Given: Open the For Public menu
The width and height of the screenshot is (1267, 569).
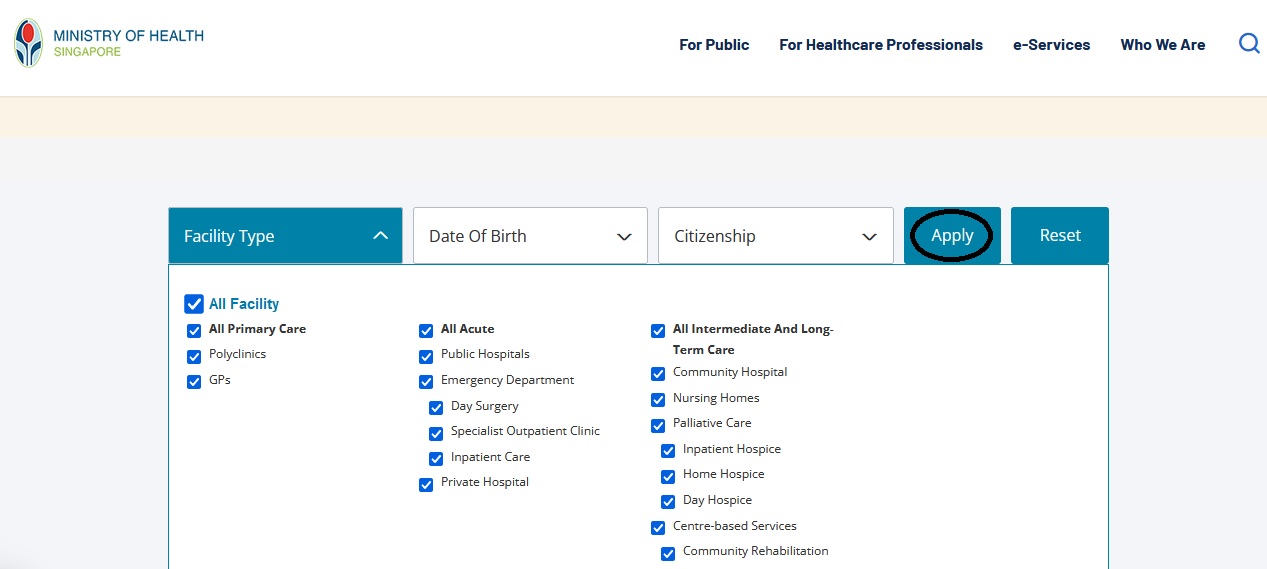Looking at the screenshot, I should pyautogui.click(x=714, y=45).
